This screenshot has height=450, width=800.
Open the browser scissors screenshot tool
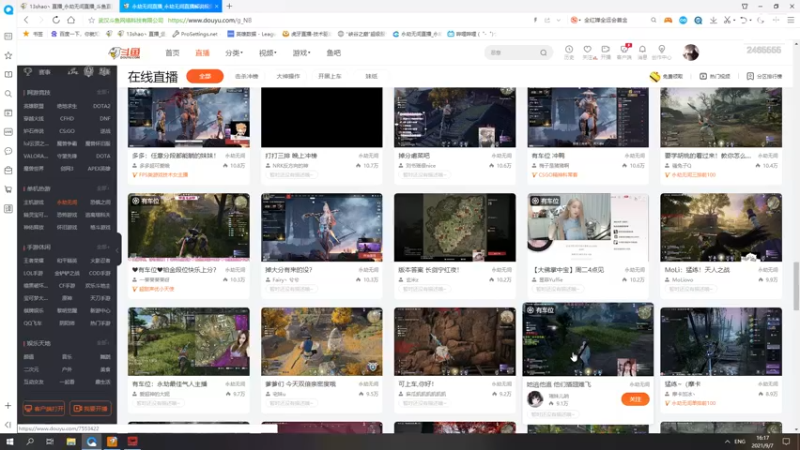coord(727,20)
